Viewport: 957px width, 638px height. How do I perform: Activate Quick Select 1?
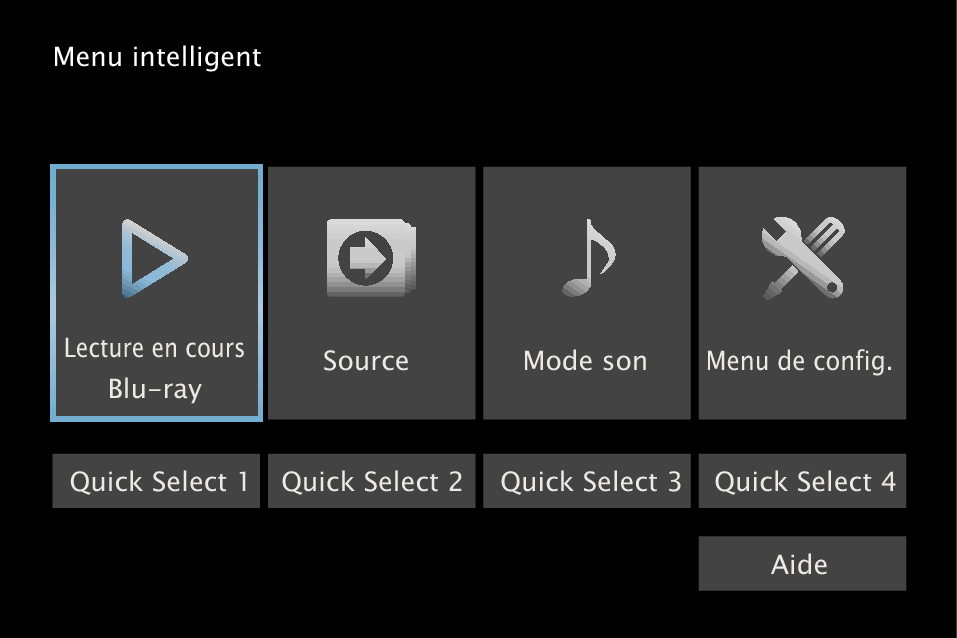click(x=156, y=481)
